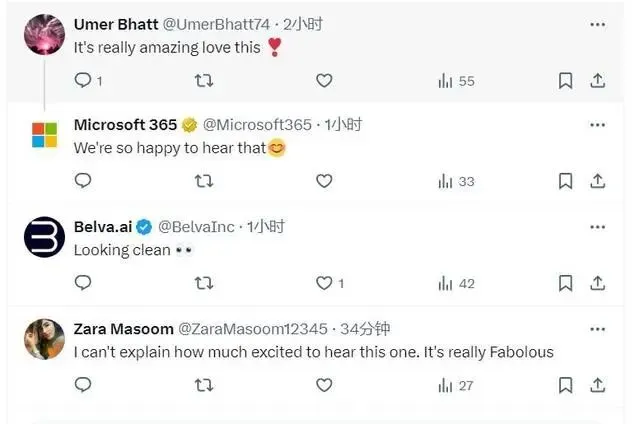640x424 pixels.
Task: Click the Microsoft 365 logo avatar
Action: tap(44, 135)
